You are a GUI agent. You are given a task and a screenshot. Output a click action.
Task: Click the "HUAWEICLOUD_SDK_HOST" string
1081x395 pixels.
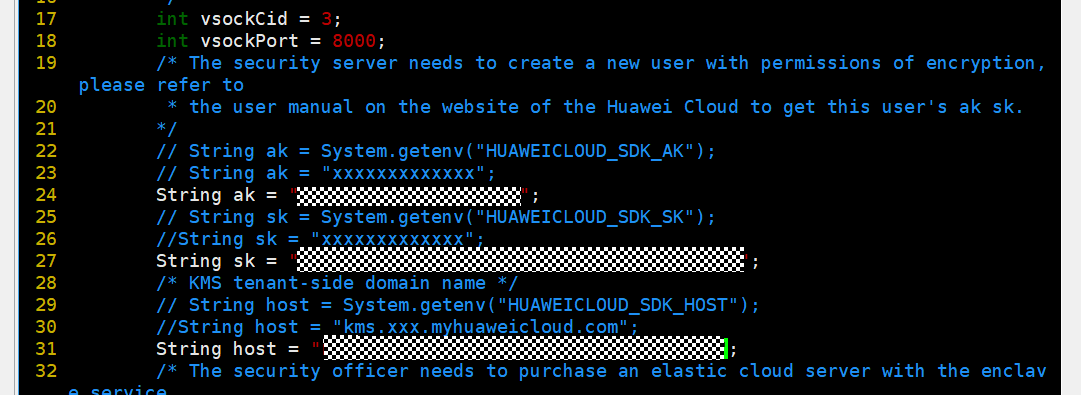[617, 305]
